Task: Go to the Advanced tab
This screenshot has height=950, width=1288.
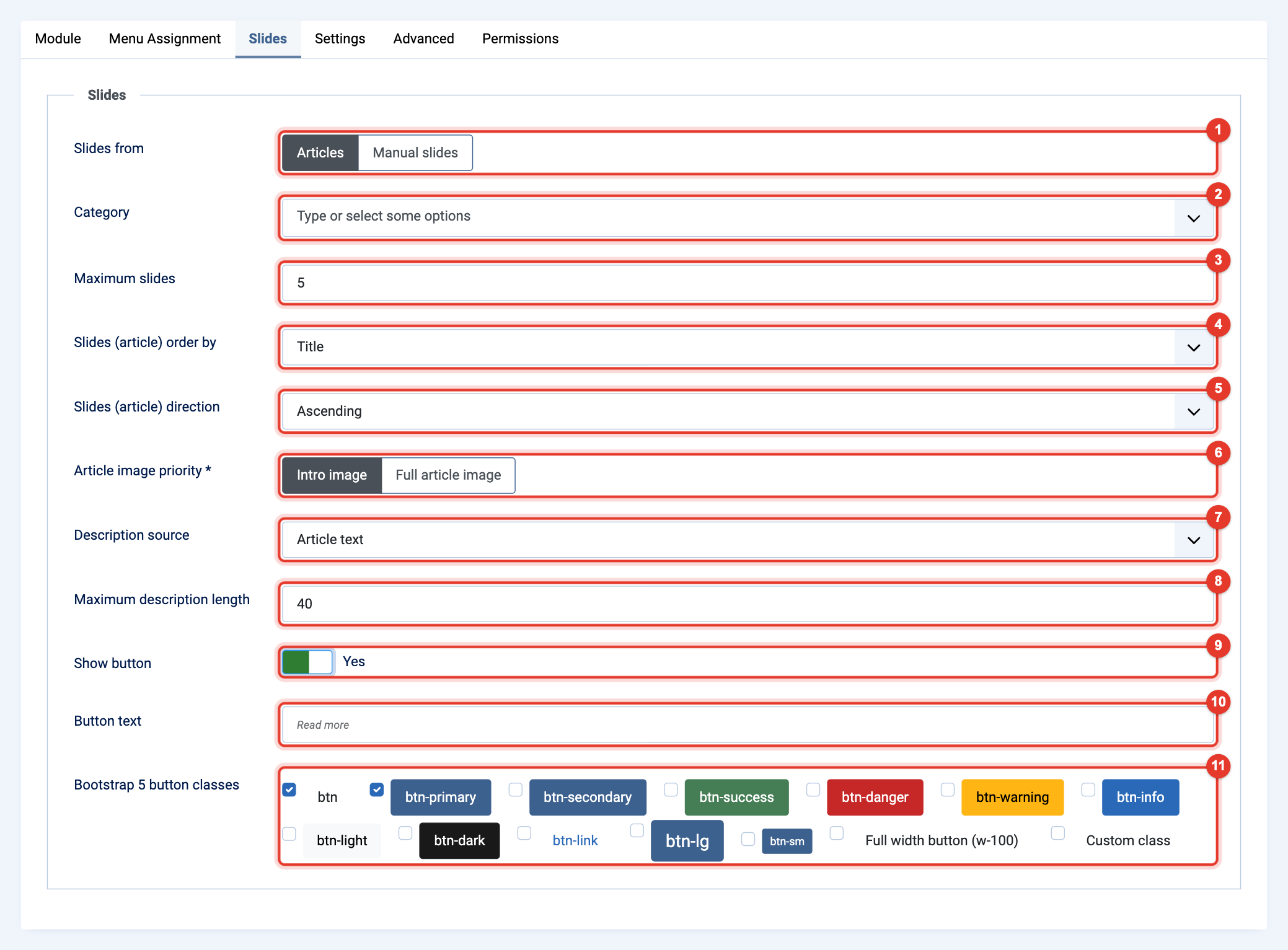Action: pos(424,38)
